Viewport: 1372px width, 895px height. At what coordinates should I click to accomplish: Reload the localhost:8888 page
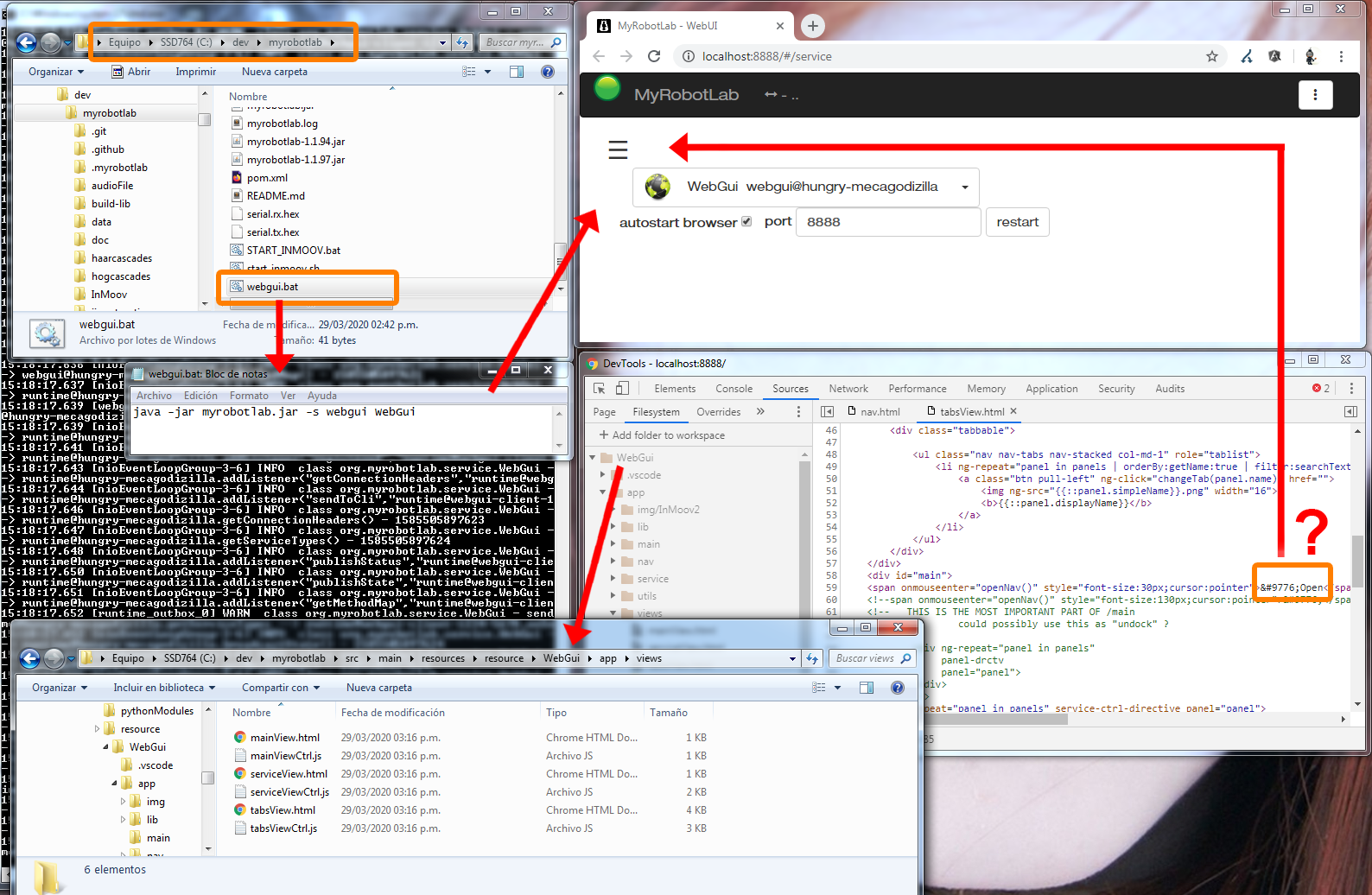(x=654, y=56)
